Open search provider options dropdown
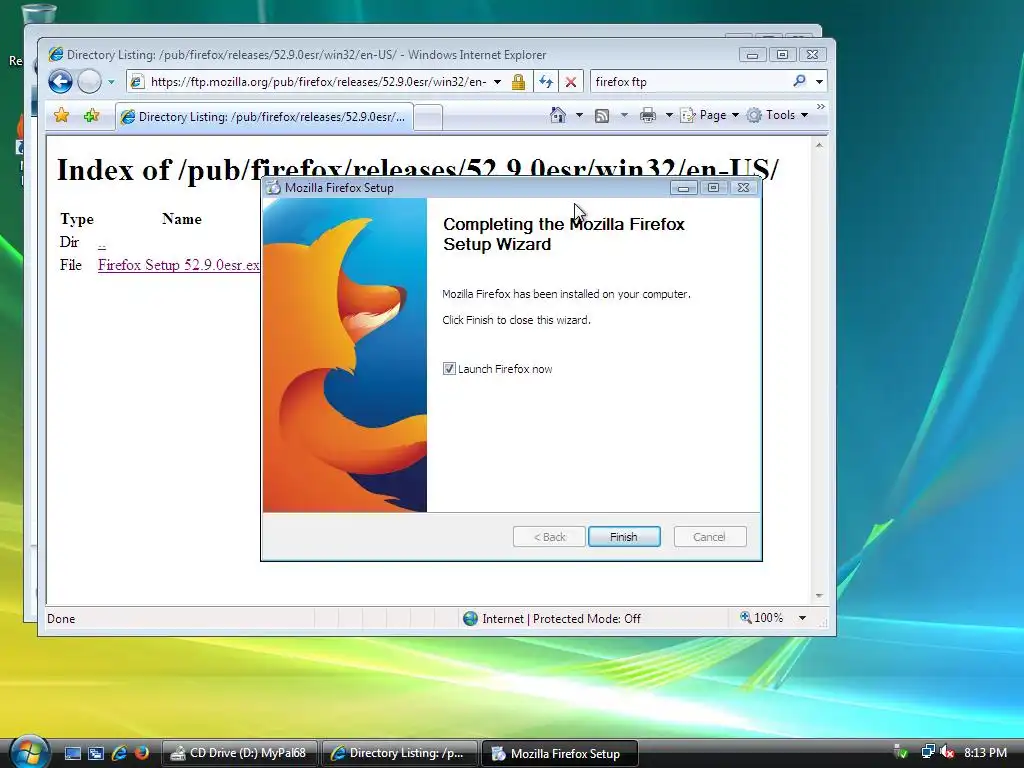Screen dimensions: 1024x768 tap(819, 82)
